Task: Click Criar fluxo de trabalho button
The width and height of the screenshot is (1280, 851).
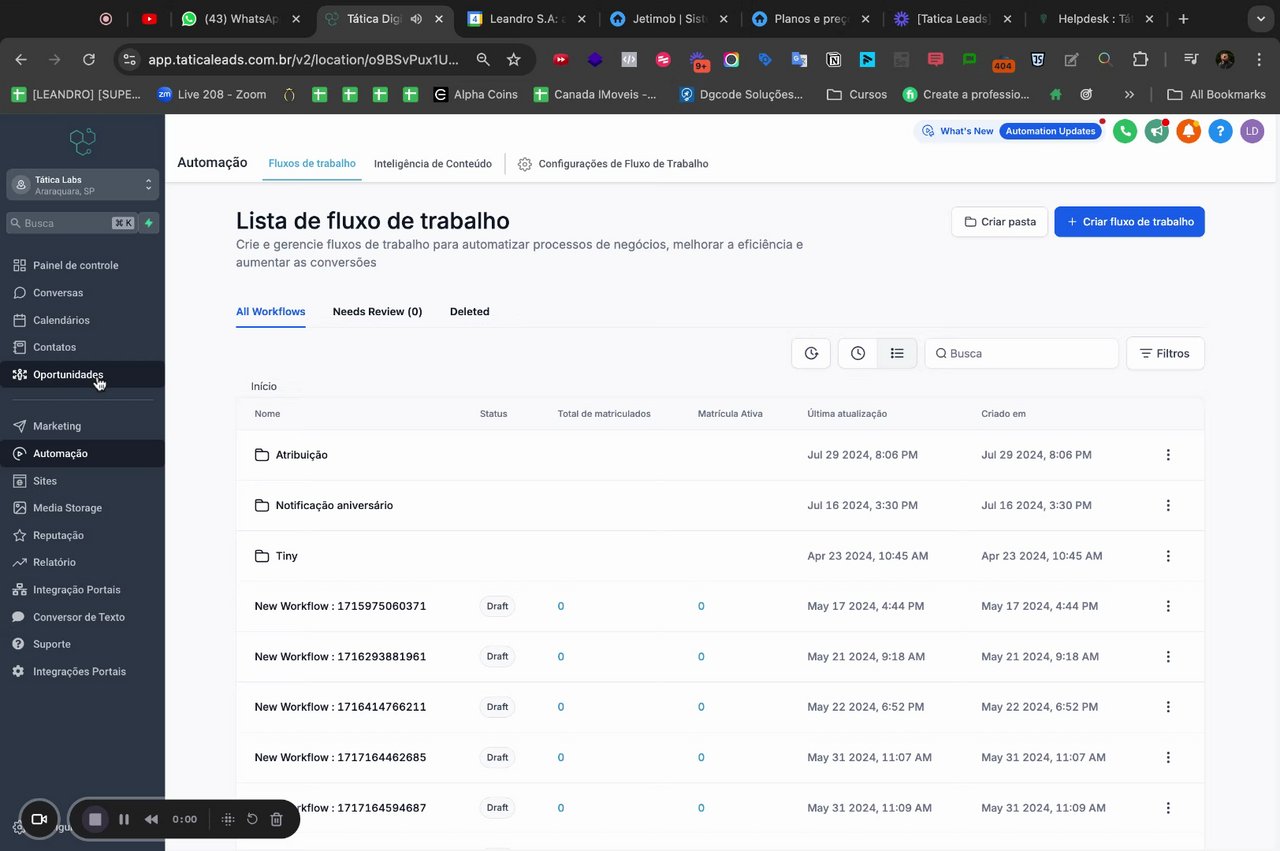Action: (x=1129, y=222)
